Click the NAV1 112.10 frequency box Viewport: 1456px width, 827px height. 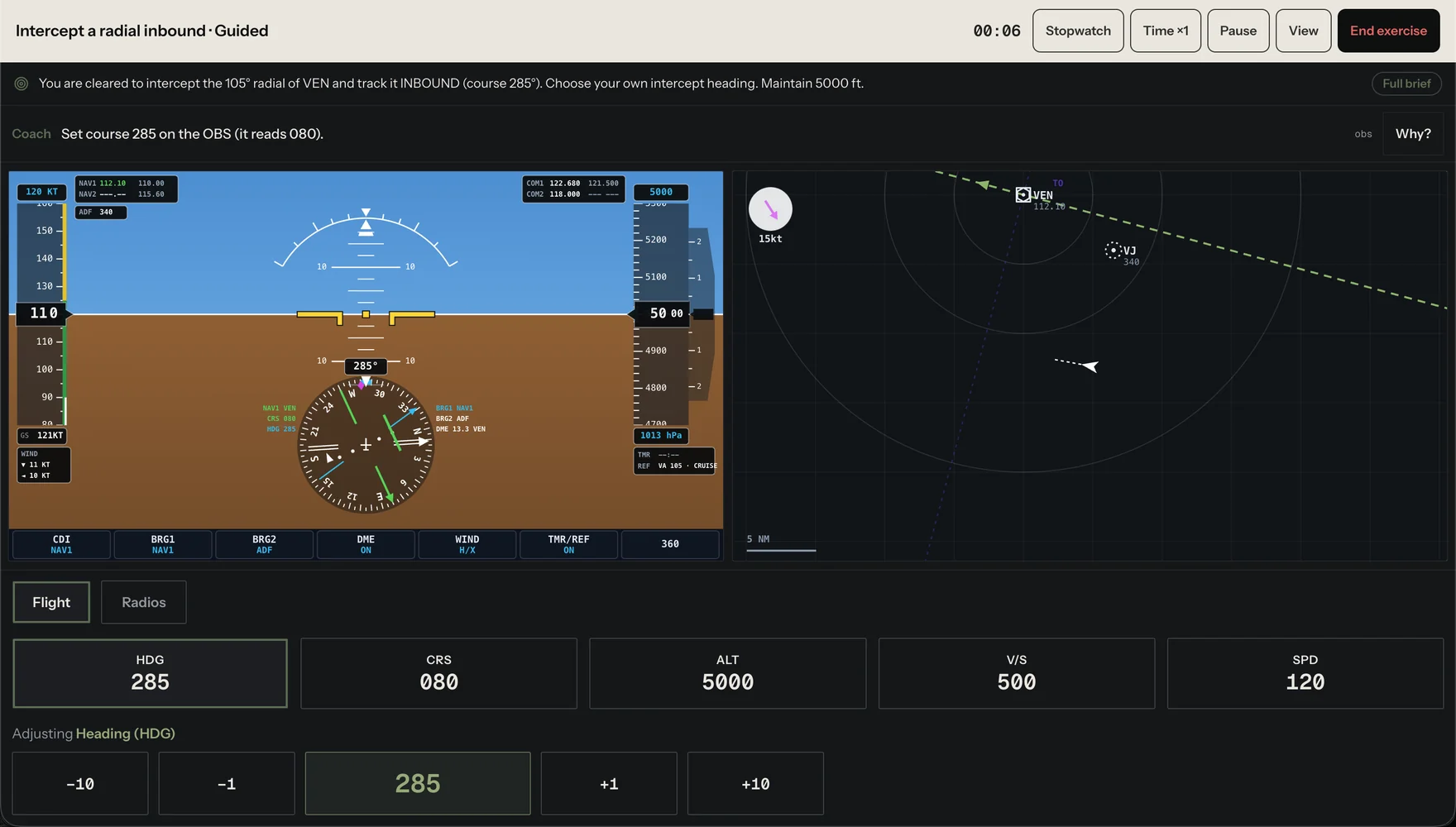point(127,189)
